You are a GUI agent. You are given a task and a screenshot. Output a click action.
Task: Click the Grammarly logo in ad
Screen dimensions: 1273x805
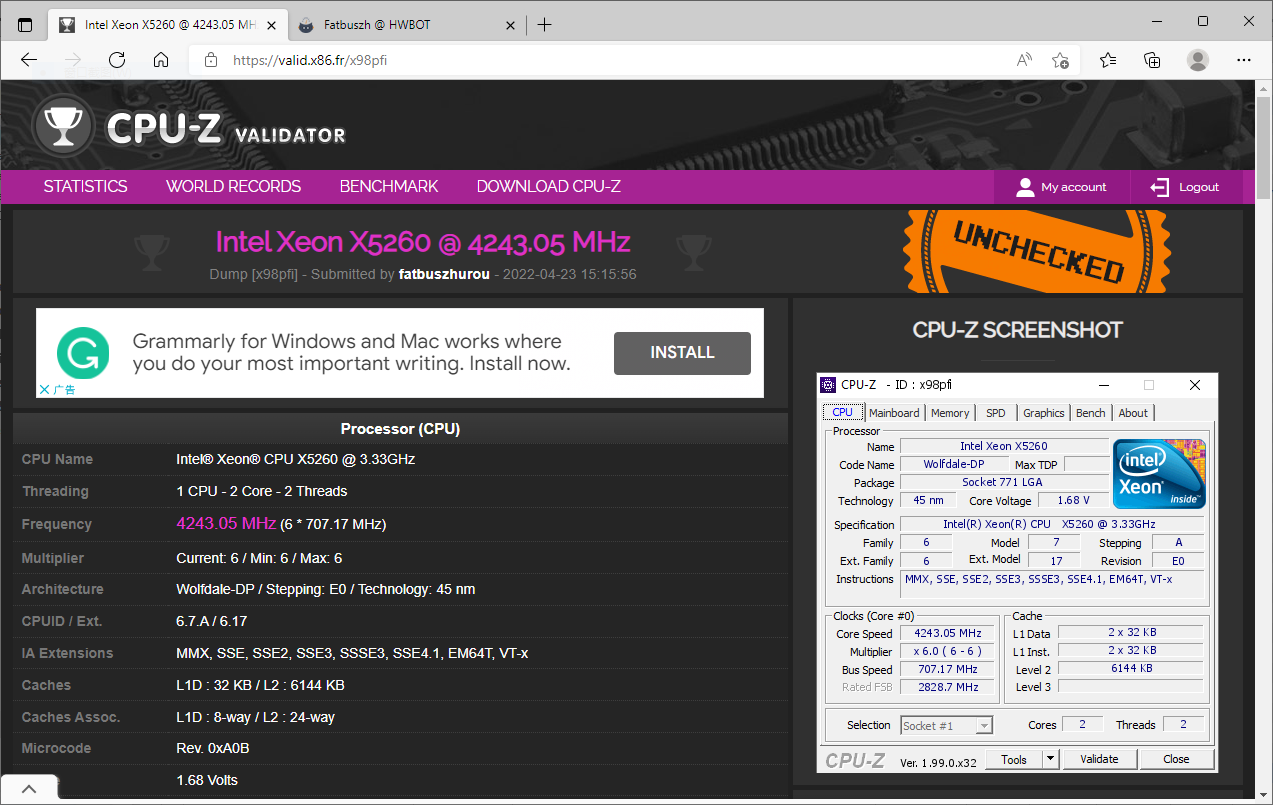point(83,352)
